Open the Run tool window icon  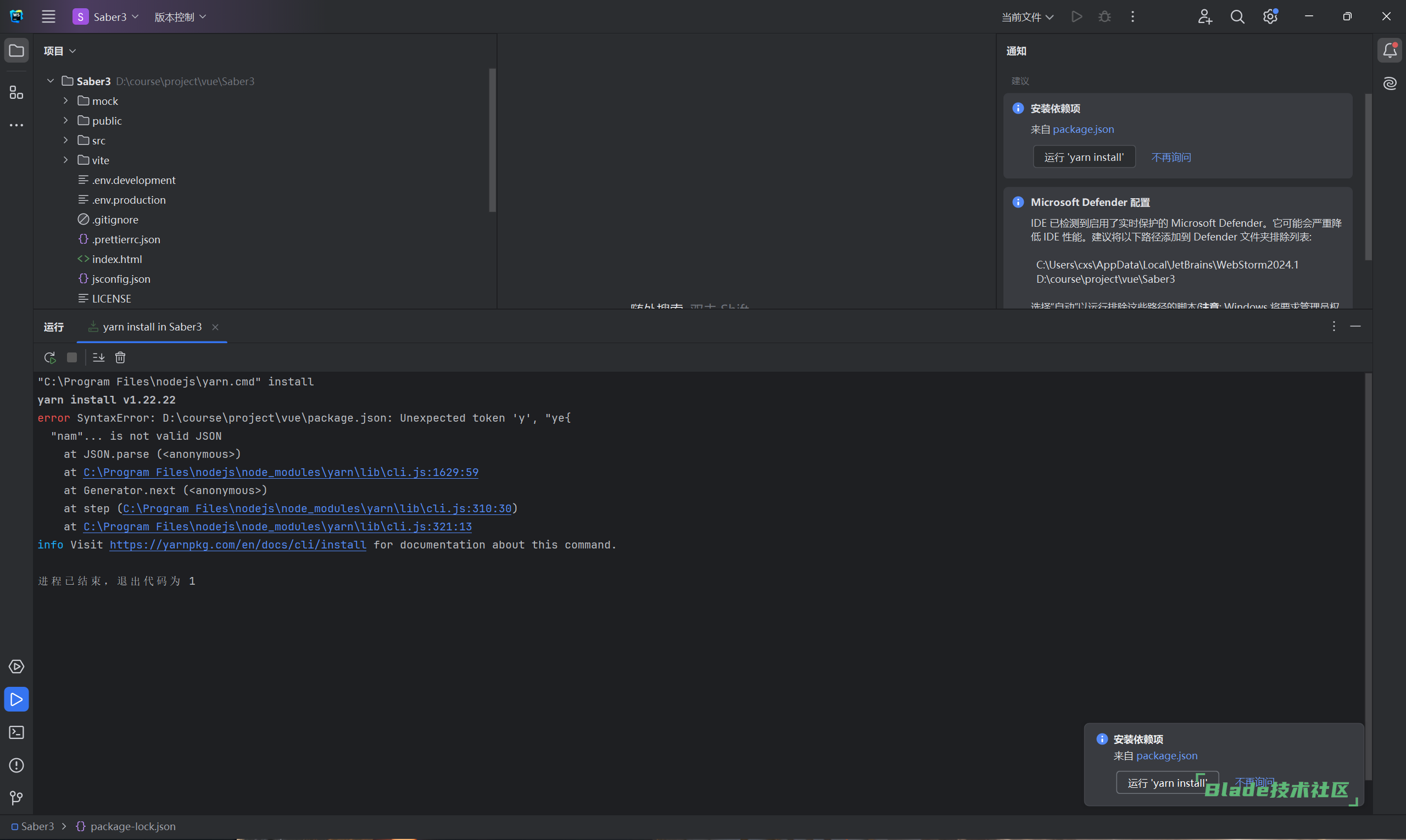16,699
